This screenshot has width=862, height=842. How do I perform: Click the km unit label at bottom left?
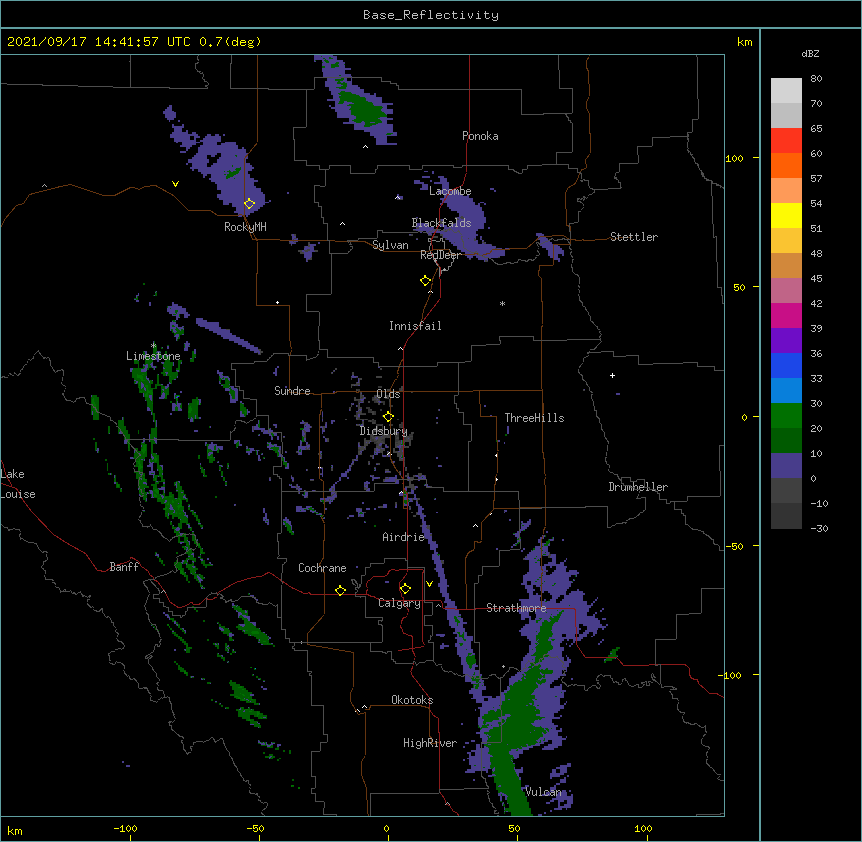pyautogui.click(x=15, y=831)
